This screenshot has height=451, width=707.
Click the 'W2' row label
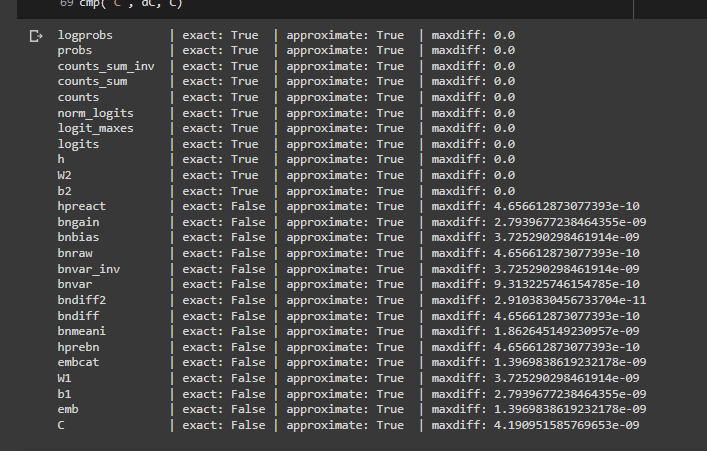click(64, 175)
